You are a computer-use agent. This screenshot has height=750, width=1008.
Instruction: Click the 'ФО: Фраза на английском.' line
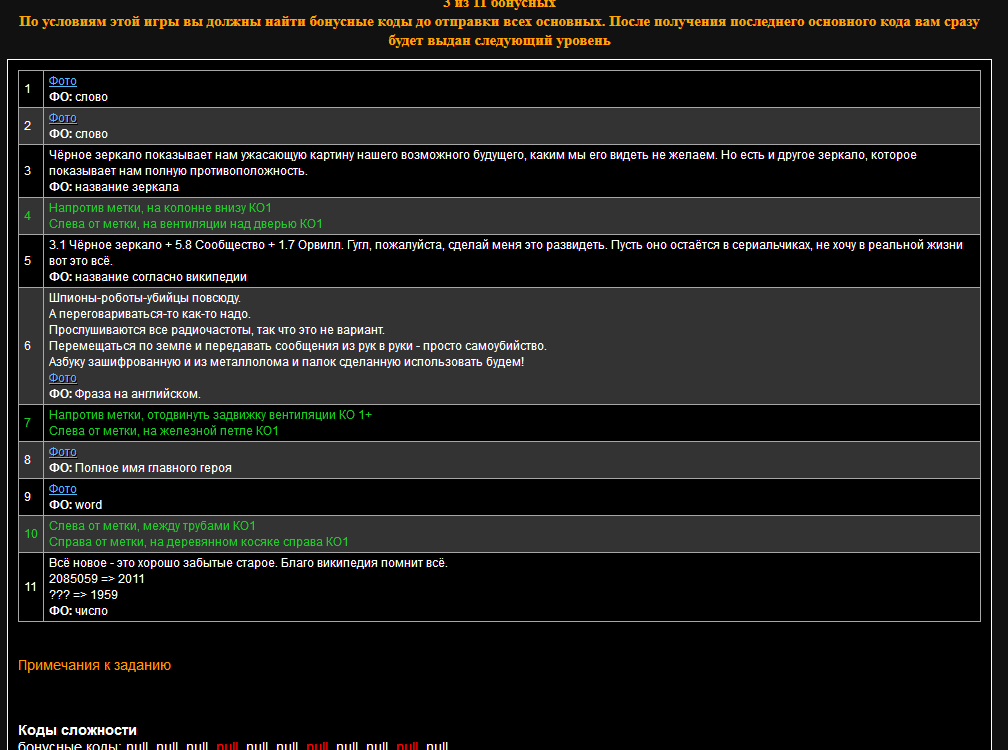click(x=124, y=394)
